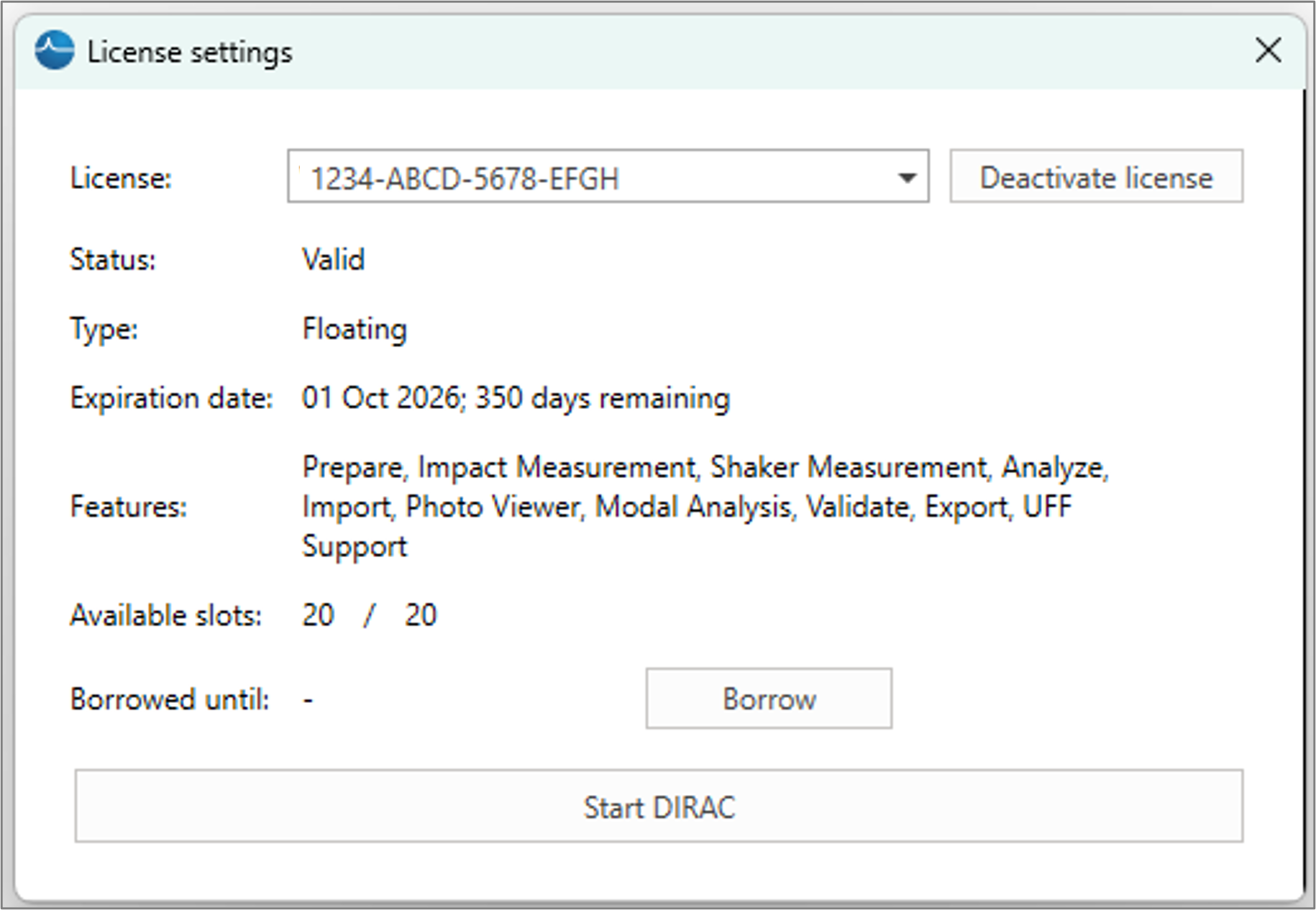
Task: Click the "License:" field label
Action: [x=121, y=178]
